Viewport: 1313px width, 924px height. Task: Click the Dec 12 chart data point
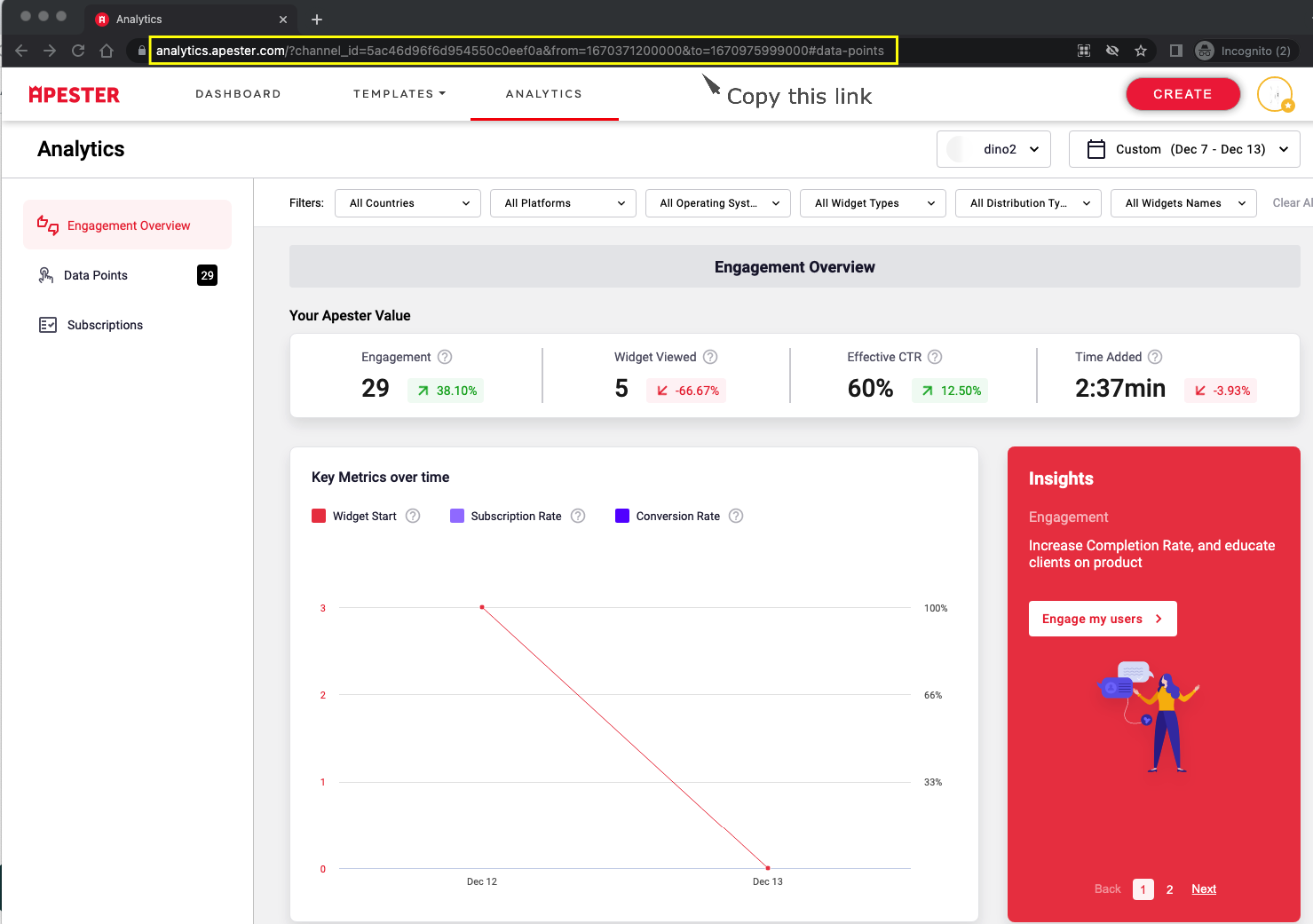coord(482,607)
